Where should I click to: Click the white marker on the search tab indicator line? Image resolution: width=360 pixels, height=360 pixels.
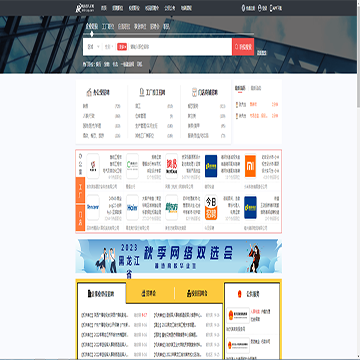click(92, 34)
